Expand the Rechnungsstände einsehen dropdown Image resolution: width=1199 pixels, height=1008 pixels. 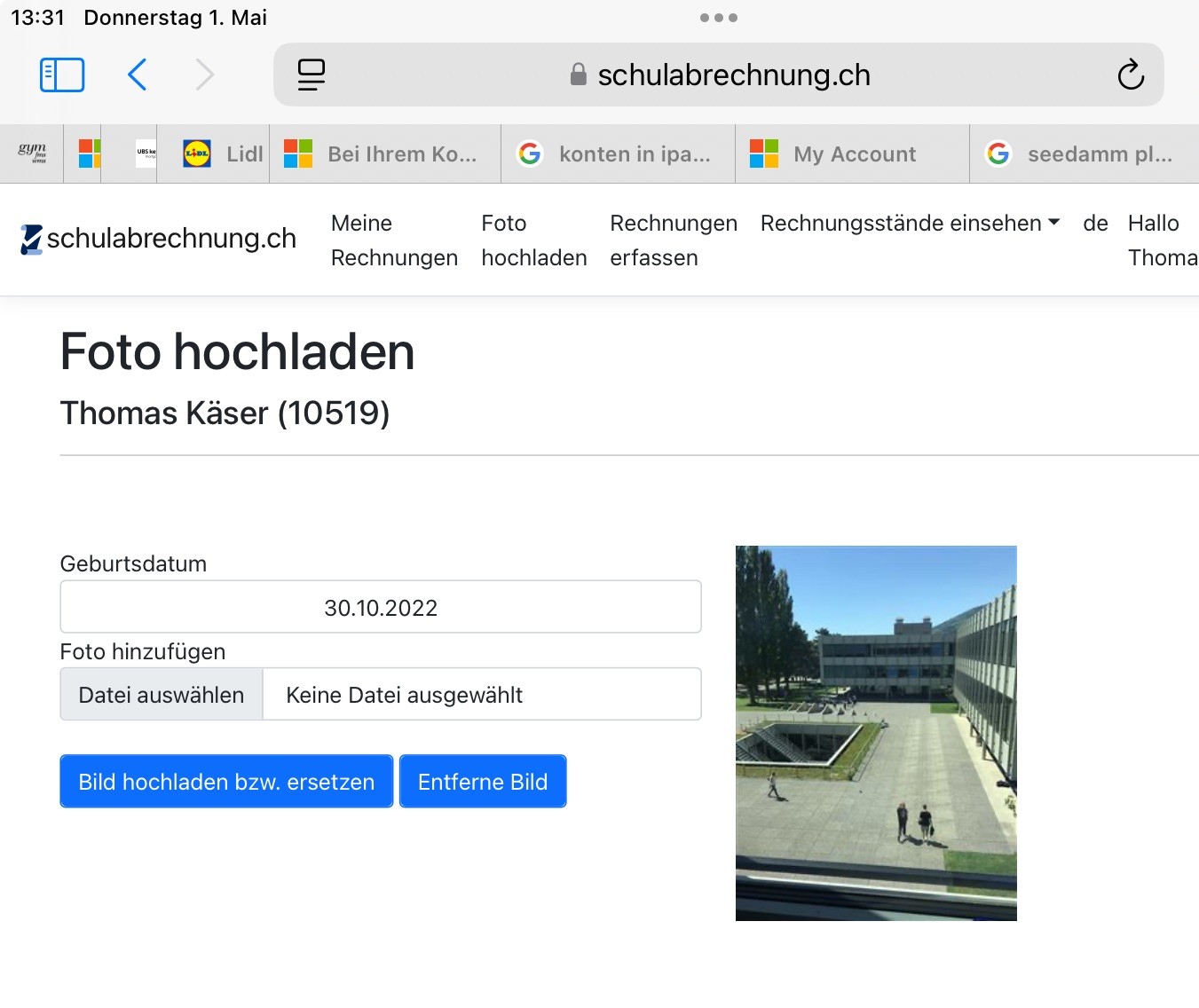(x=910, y=224)
